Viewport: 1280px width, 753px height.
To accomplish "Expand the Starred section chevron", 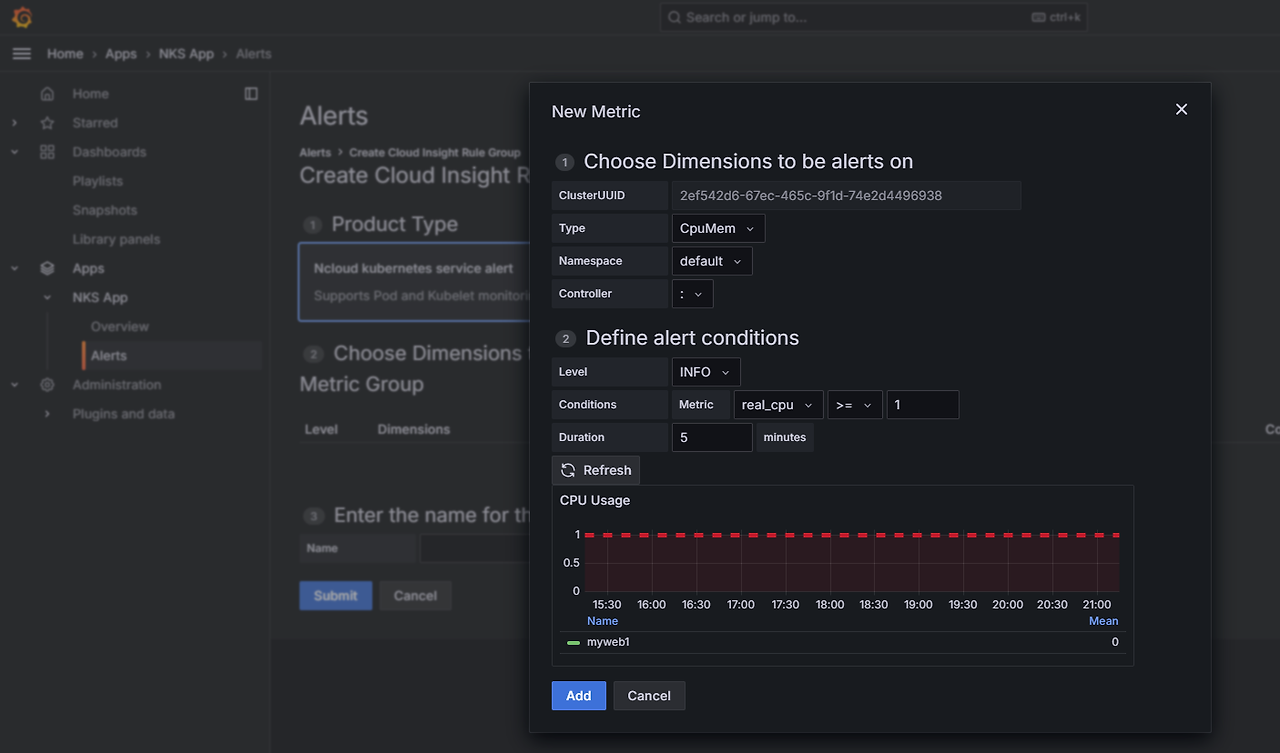I will (x=14, y=123).
